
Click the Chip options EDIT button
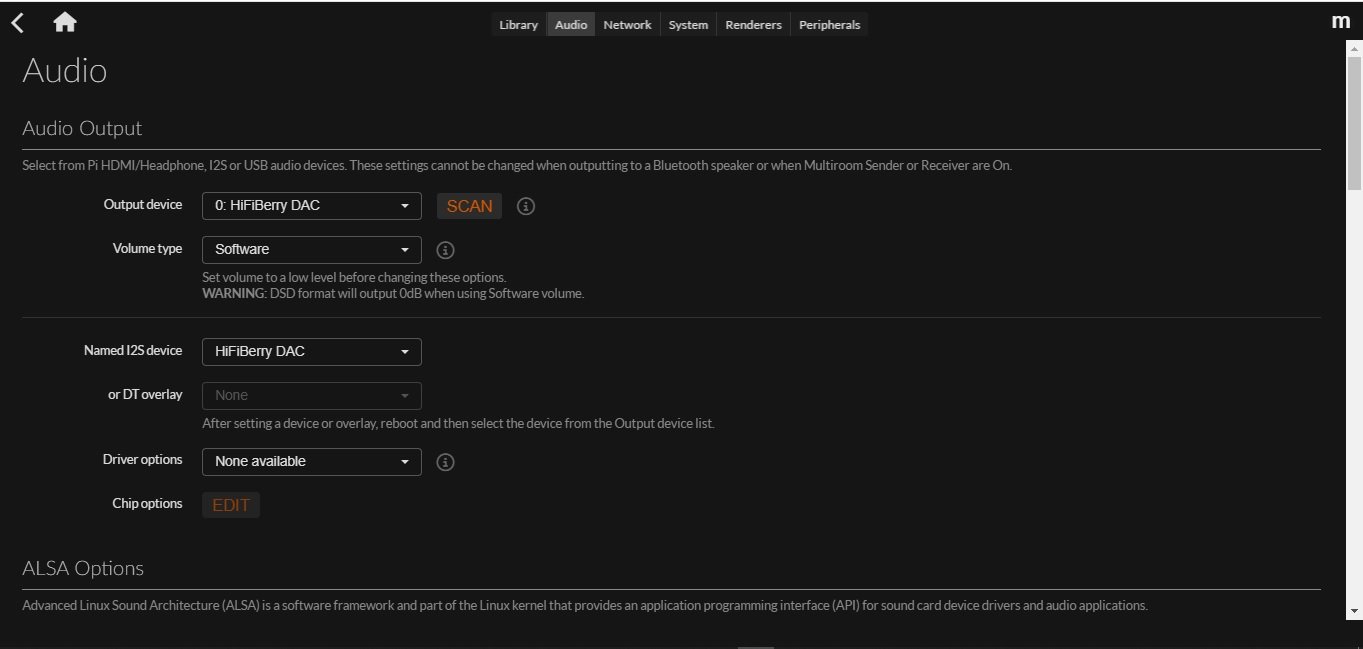(x=231, y=505)
